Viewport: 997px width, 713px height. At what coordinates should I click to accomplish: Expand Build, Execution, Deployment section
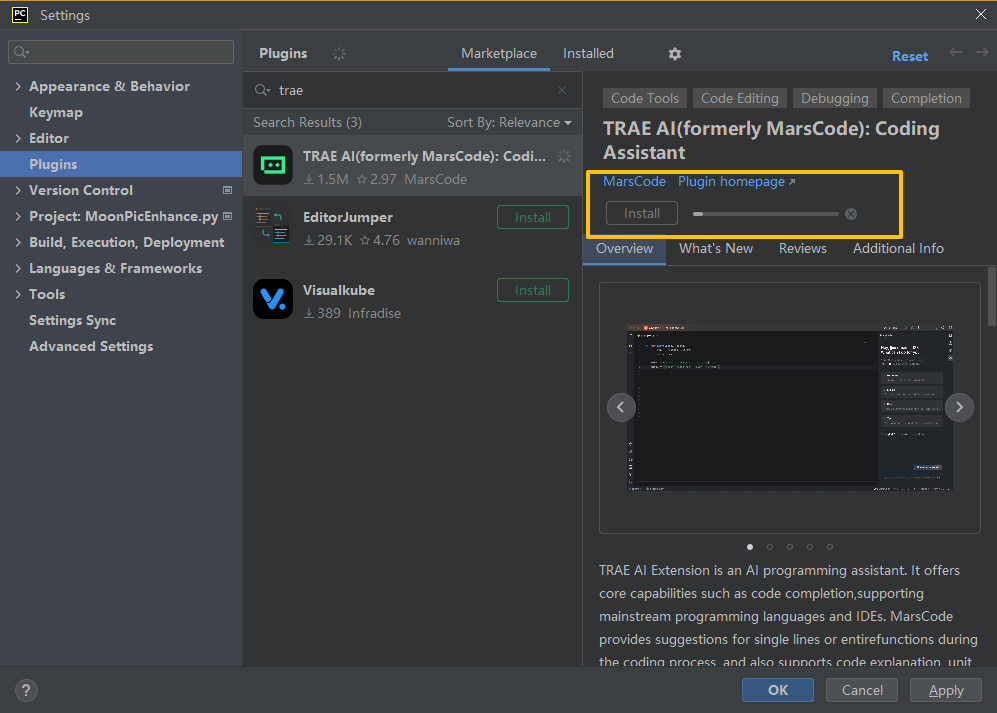[18, 242]
